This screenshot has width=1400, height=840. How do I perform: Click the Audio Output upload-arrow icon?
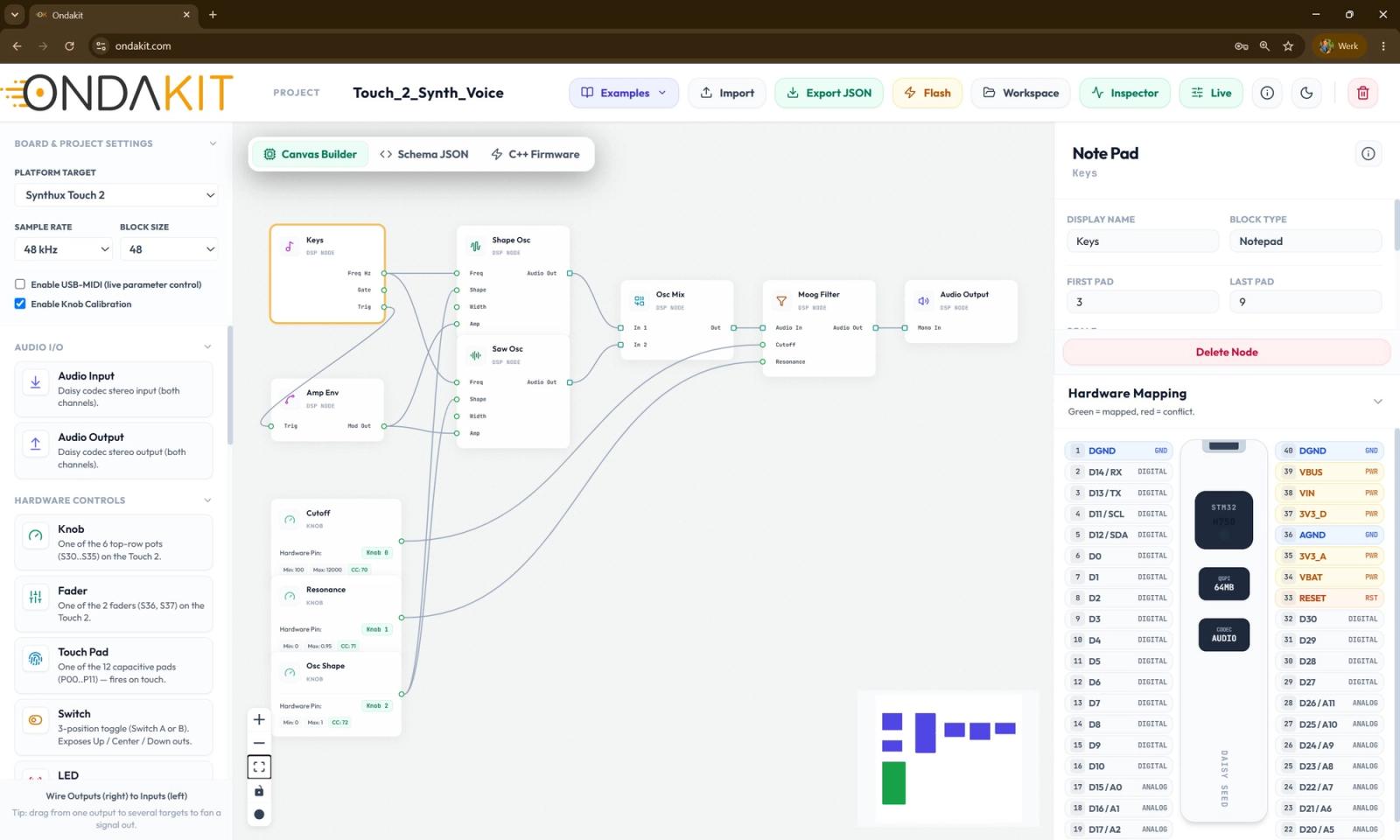tap(36, 444)
